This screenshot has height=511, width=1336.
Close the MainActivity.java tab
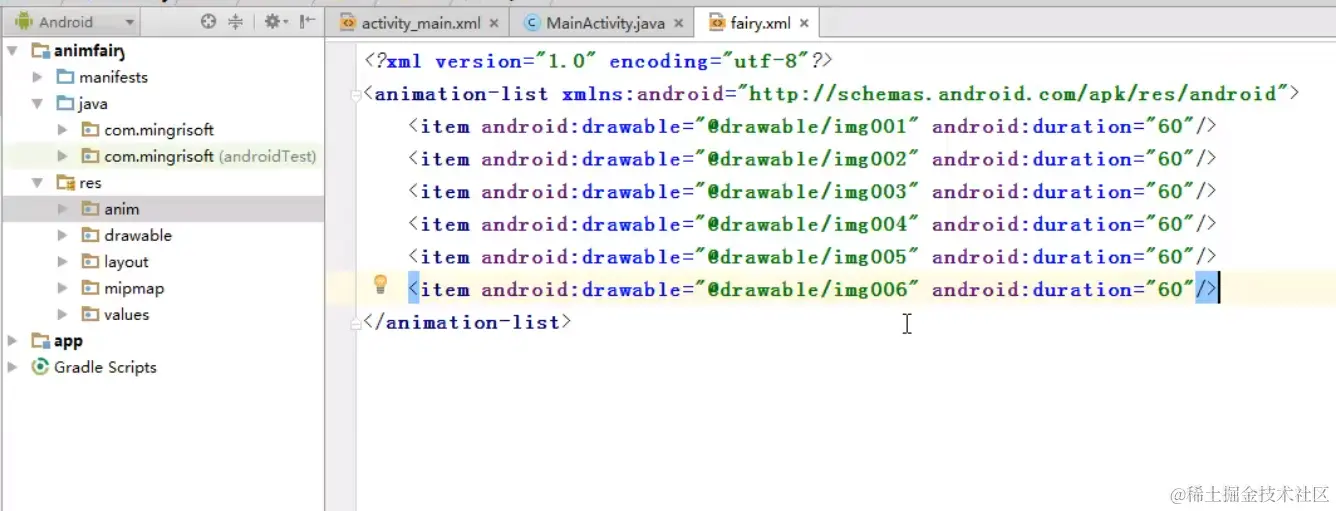(x=678, y=23)
